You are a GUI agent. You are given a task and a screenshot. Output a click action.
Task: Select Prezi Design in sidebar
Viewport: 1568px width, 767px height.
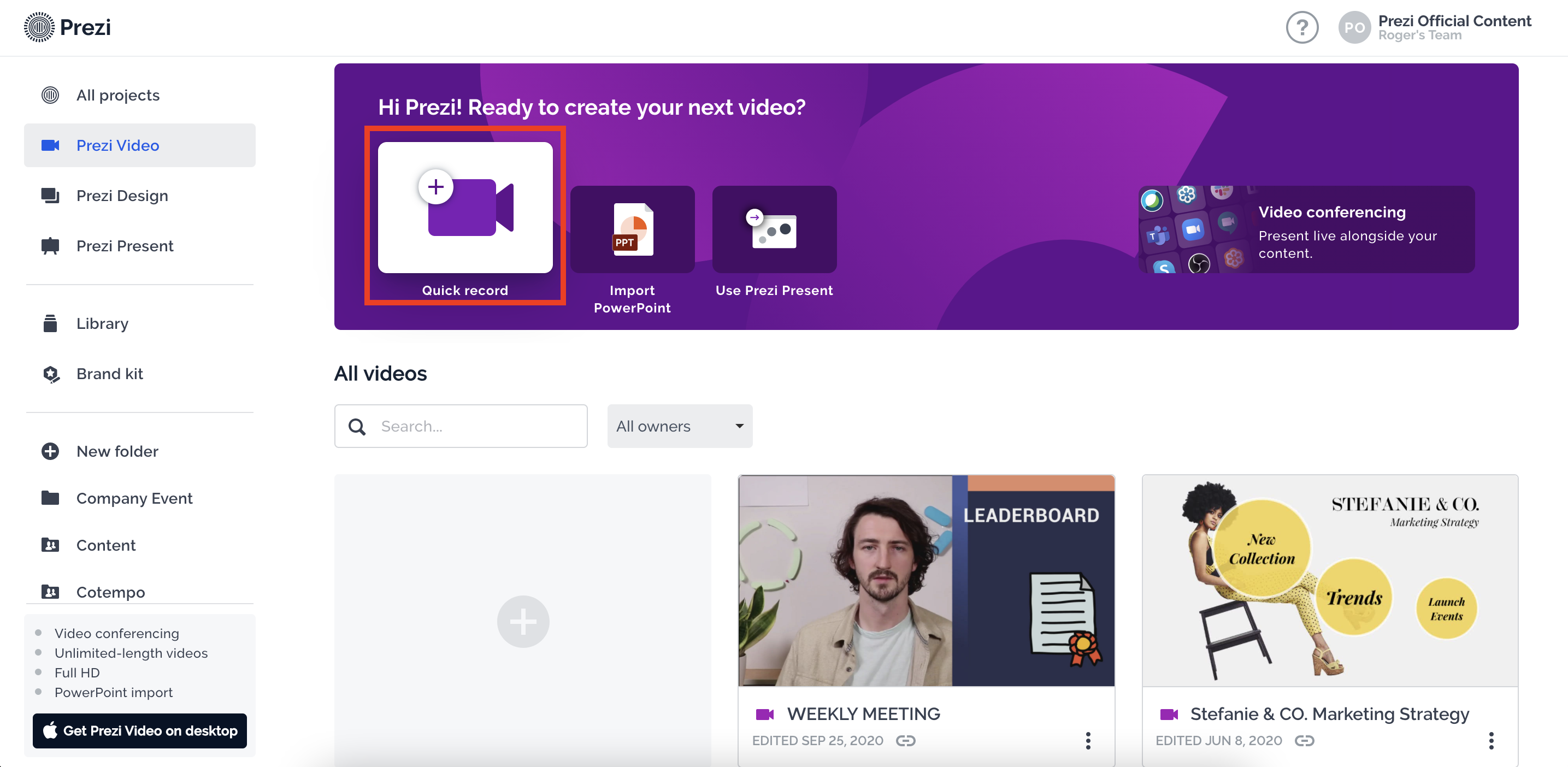click(122, 196)
